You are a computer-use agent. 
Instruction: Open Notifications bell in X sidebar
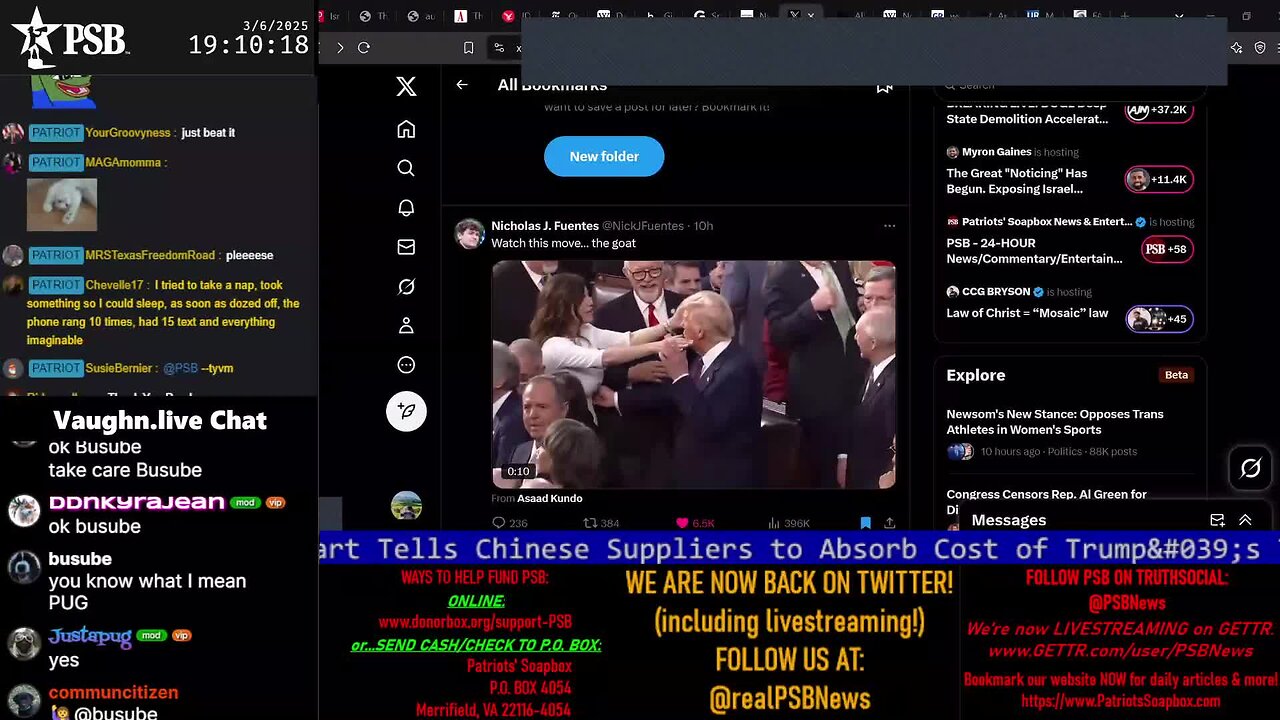click(x=406, y=208)
